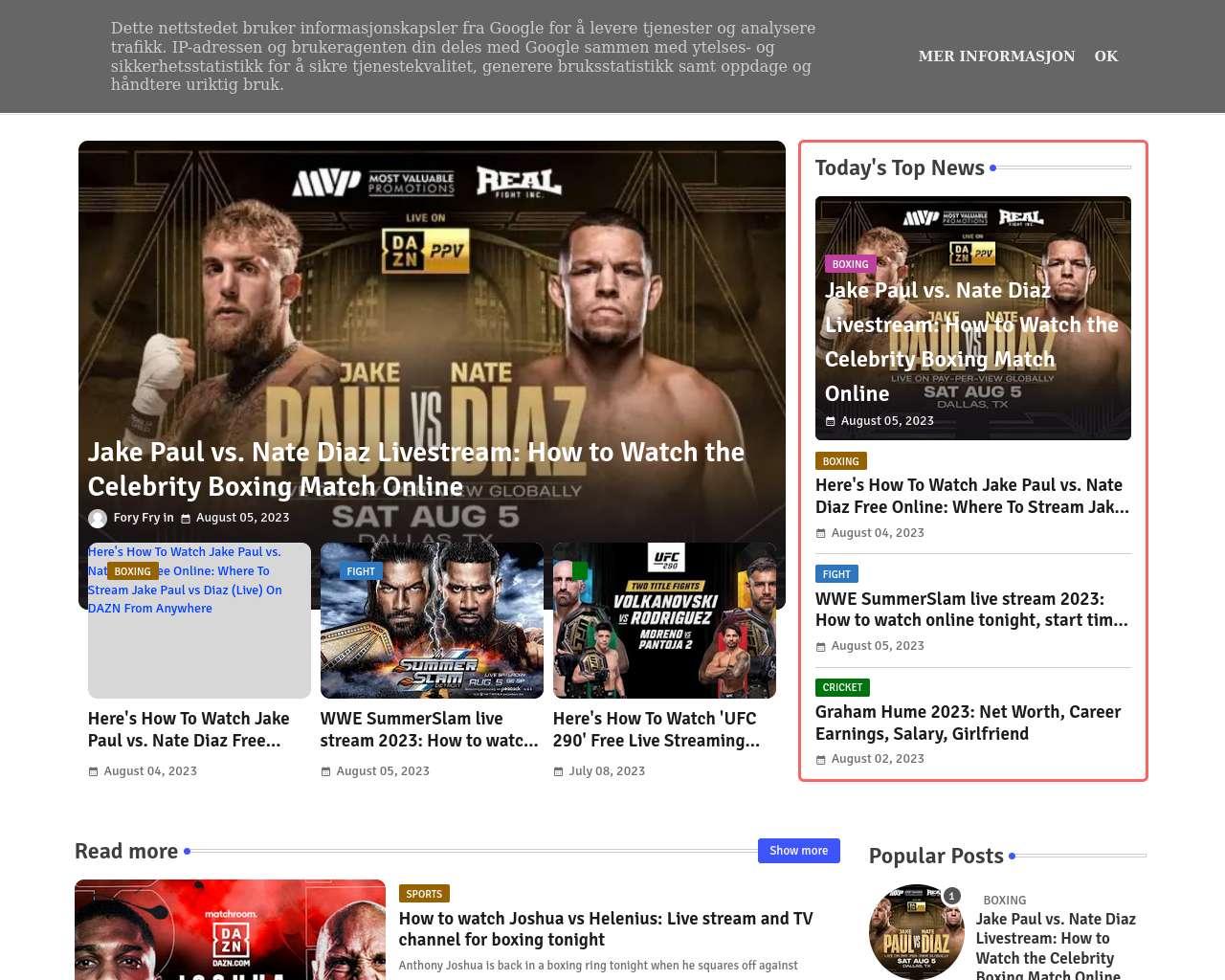Click brown BOXING tag in Top News list

coord(840,461)
